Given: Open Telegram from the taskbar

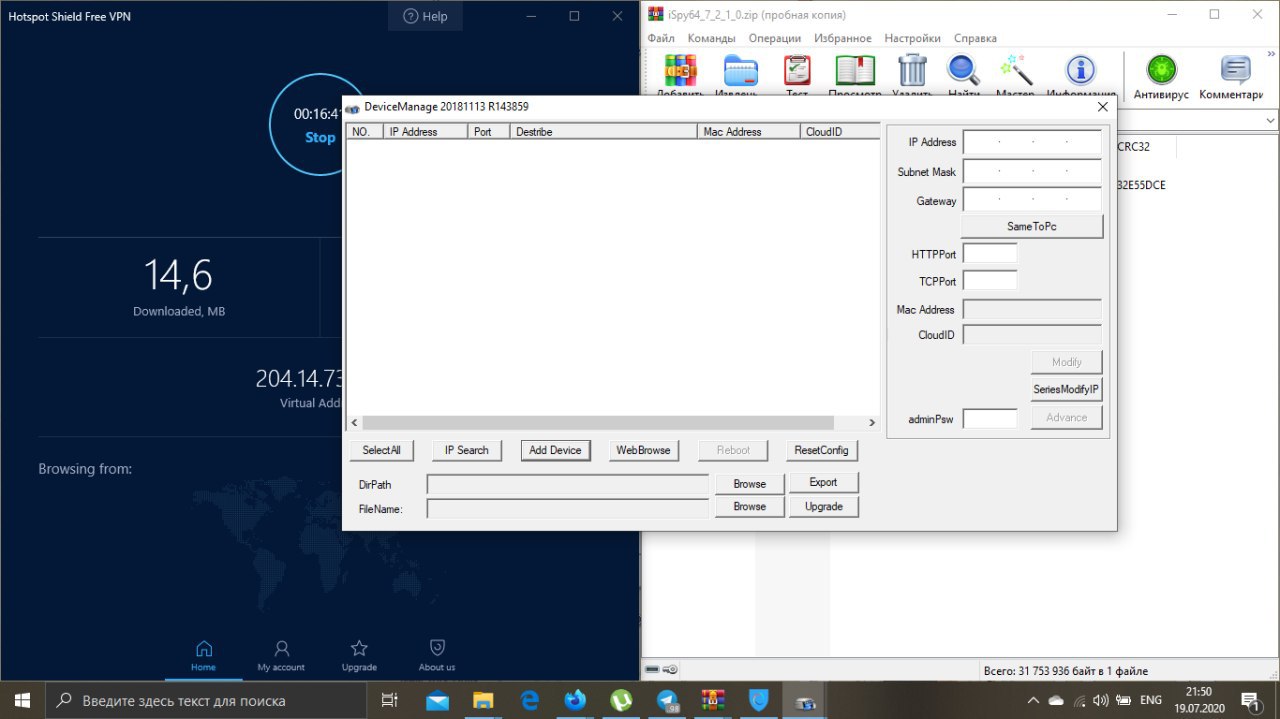Looking at the screenshot, I should coord(667,700).
